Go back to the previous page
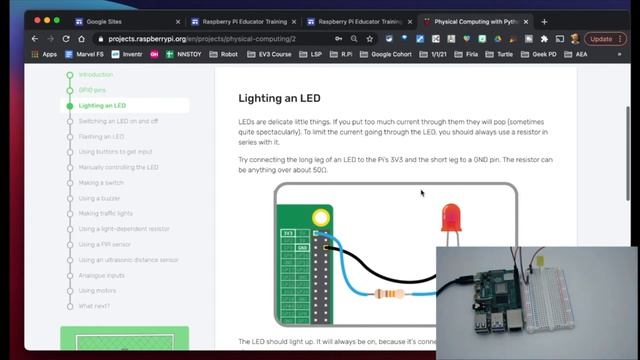The height and width of the screenshot is (360, 640). tap(35, 39)
